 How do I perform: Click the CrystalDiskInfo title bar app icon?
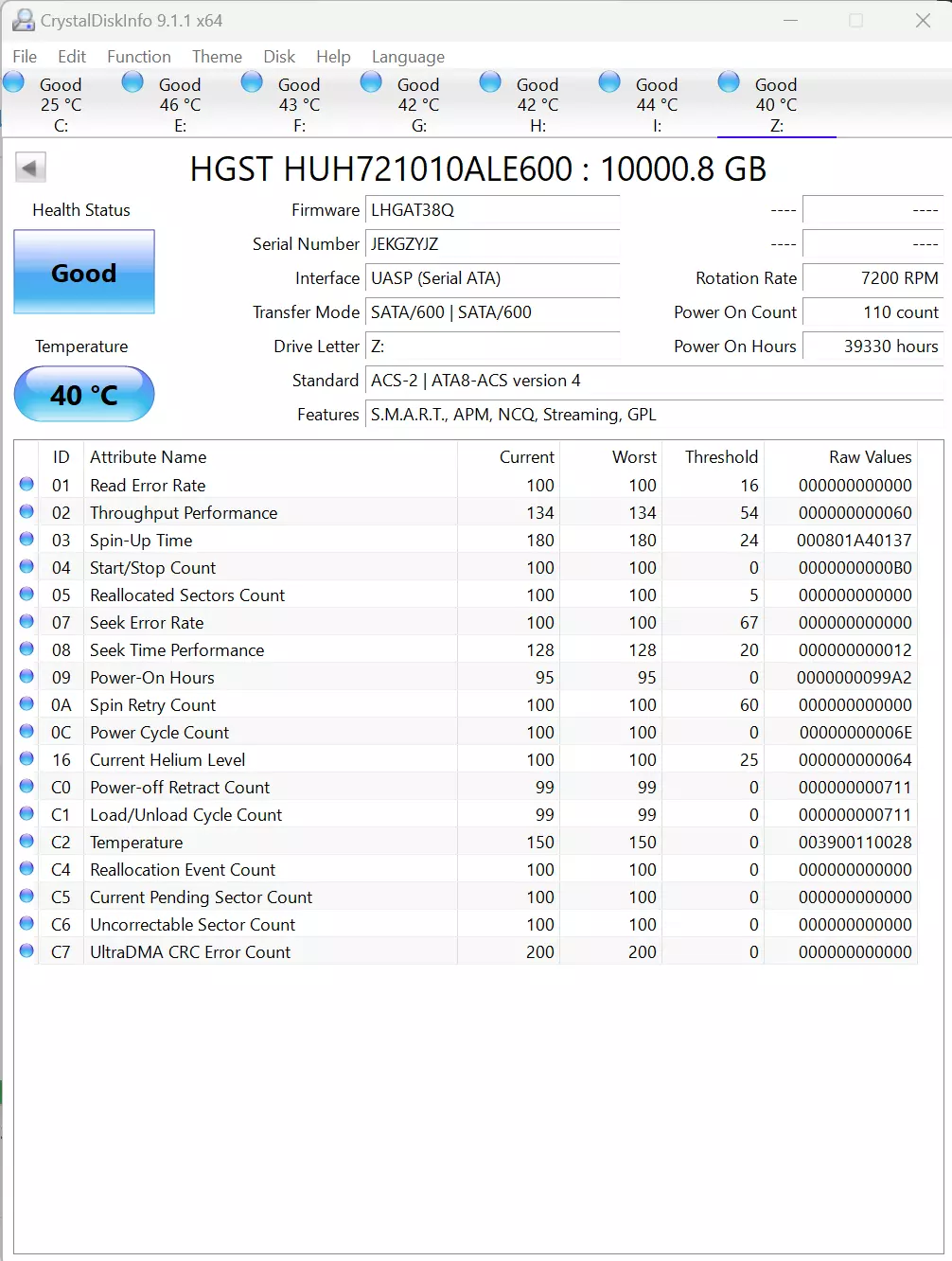point(23,20)
